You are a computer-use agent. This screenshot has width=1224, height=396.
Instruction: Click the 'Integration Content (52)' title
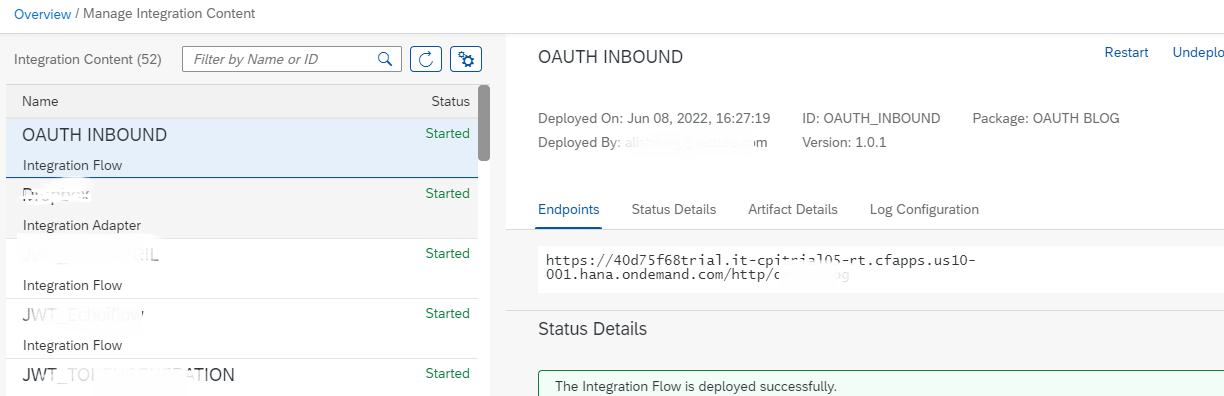pyautogui.click(x=88, y=59)
